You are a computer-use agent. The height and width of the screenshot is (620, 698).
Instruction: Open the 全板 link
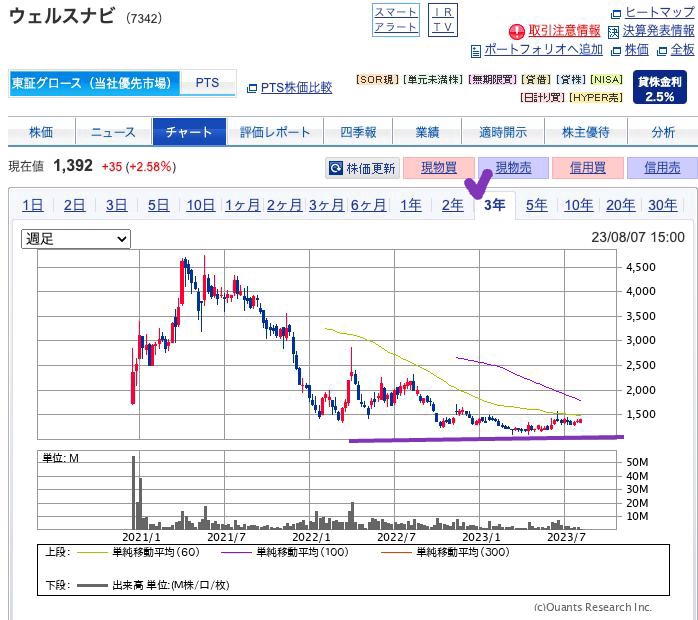click(682, 49)
